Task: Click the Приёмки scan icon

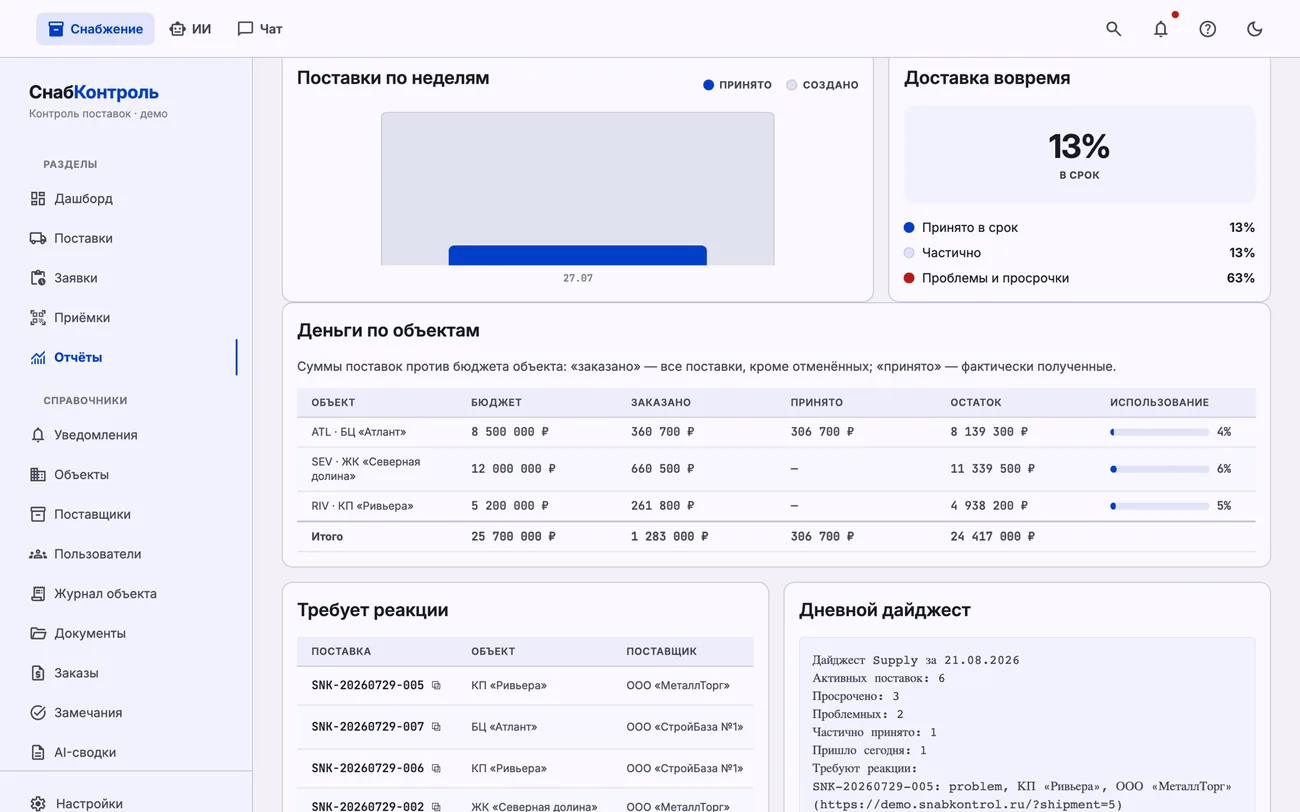Action: click(38, 317)
